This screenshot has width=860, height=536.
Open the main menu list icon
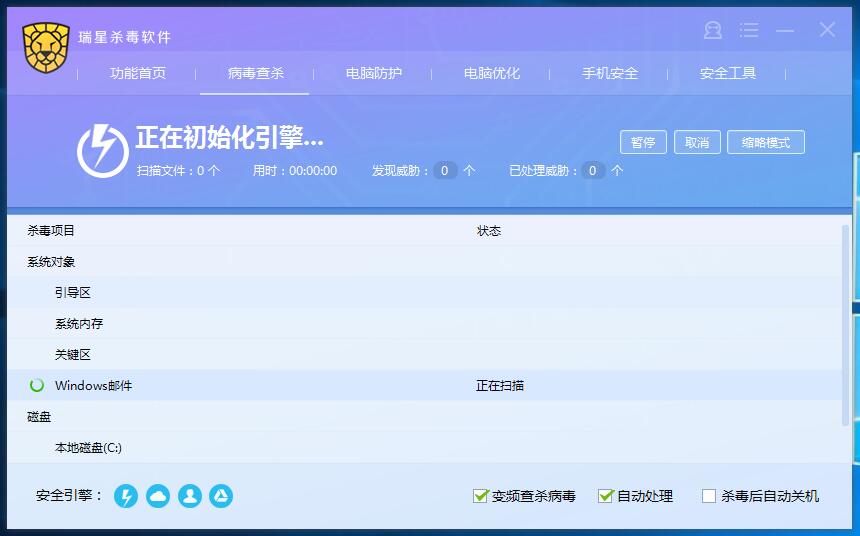[749, 30]
